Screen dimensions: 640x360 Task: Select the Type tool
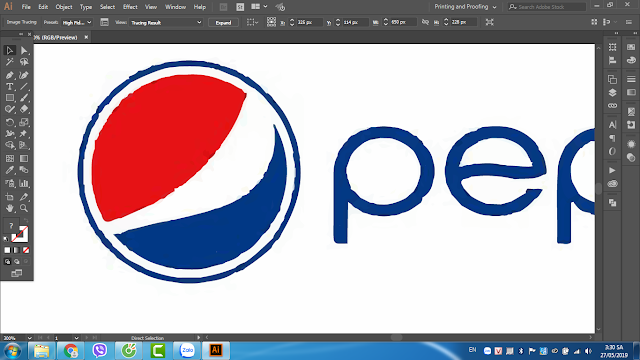(10, 87)
